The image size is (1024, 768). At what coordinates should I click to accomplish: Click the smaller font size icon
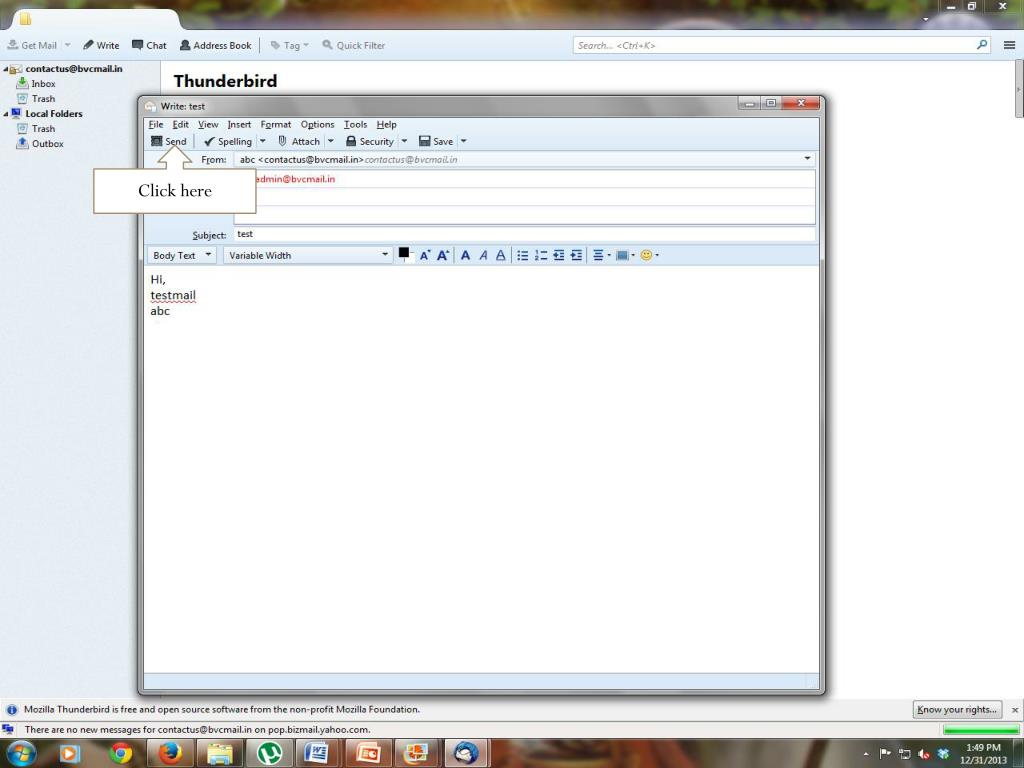click(x=425, y=255)
